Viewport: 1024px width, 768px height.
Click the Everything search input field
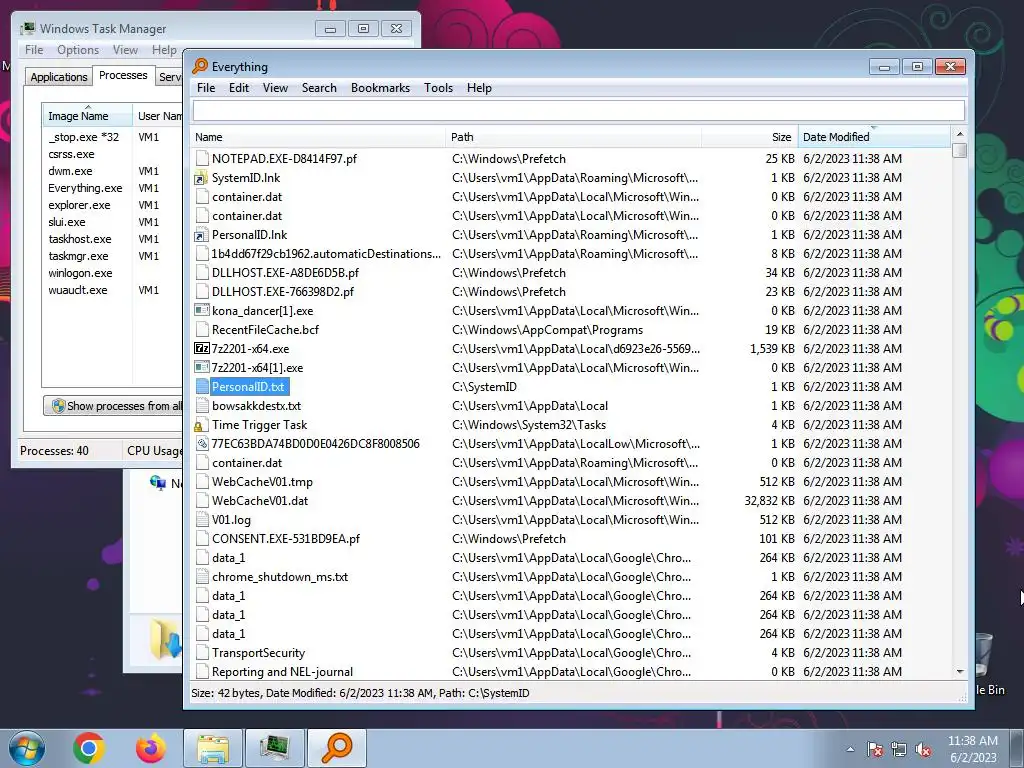pyautogui.click(x=579, y=110)
